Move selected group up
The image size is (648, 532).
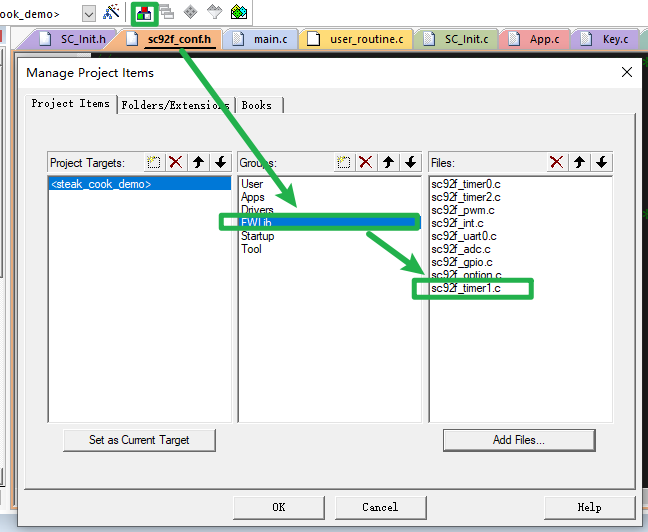coord(388,162)
